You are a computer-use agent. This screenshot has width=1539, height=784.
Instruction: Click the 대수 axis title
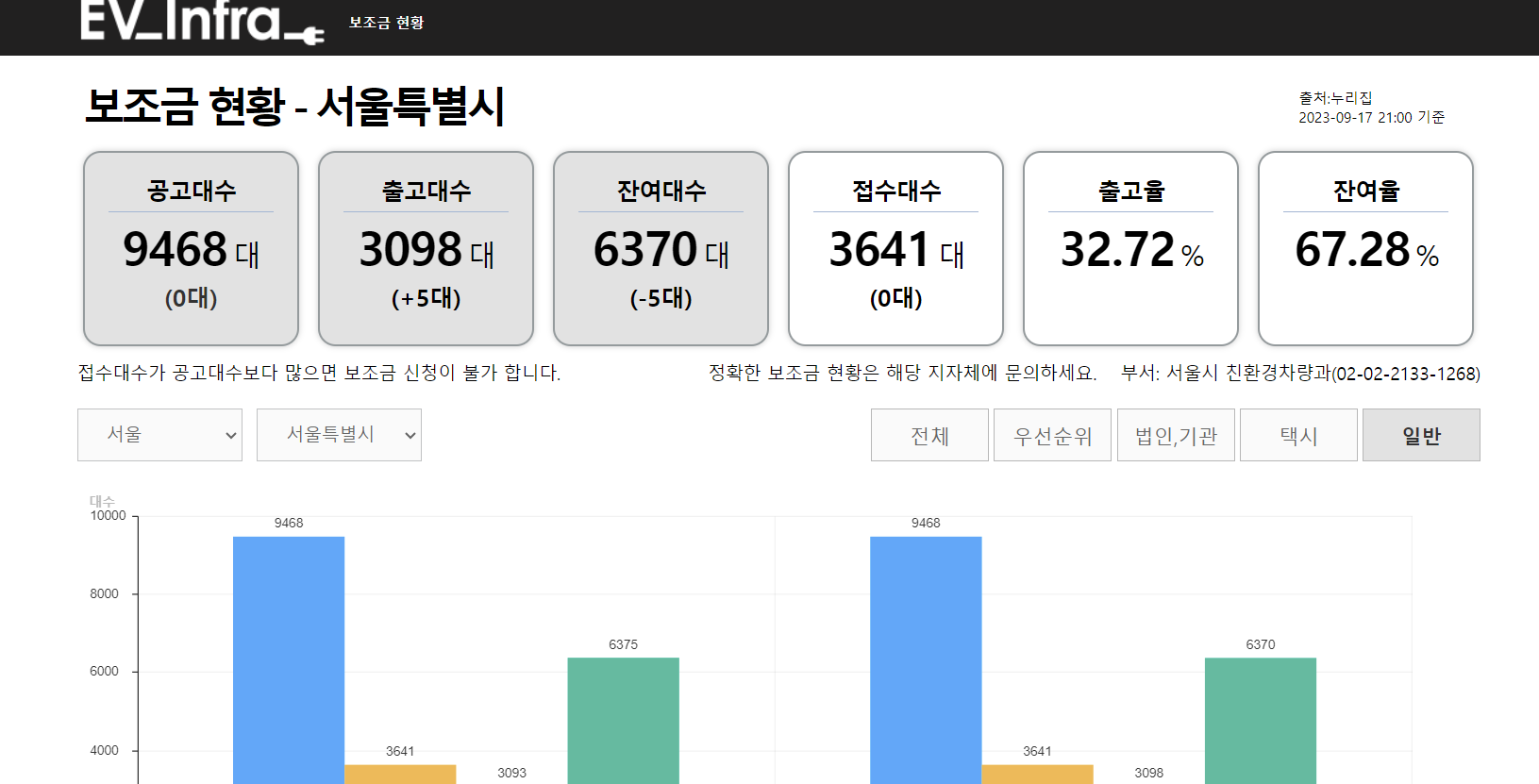[x=102, y=501]
